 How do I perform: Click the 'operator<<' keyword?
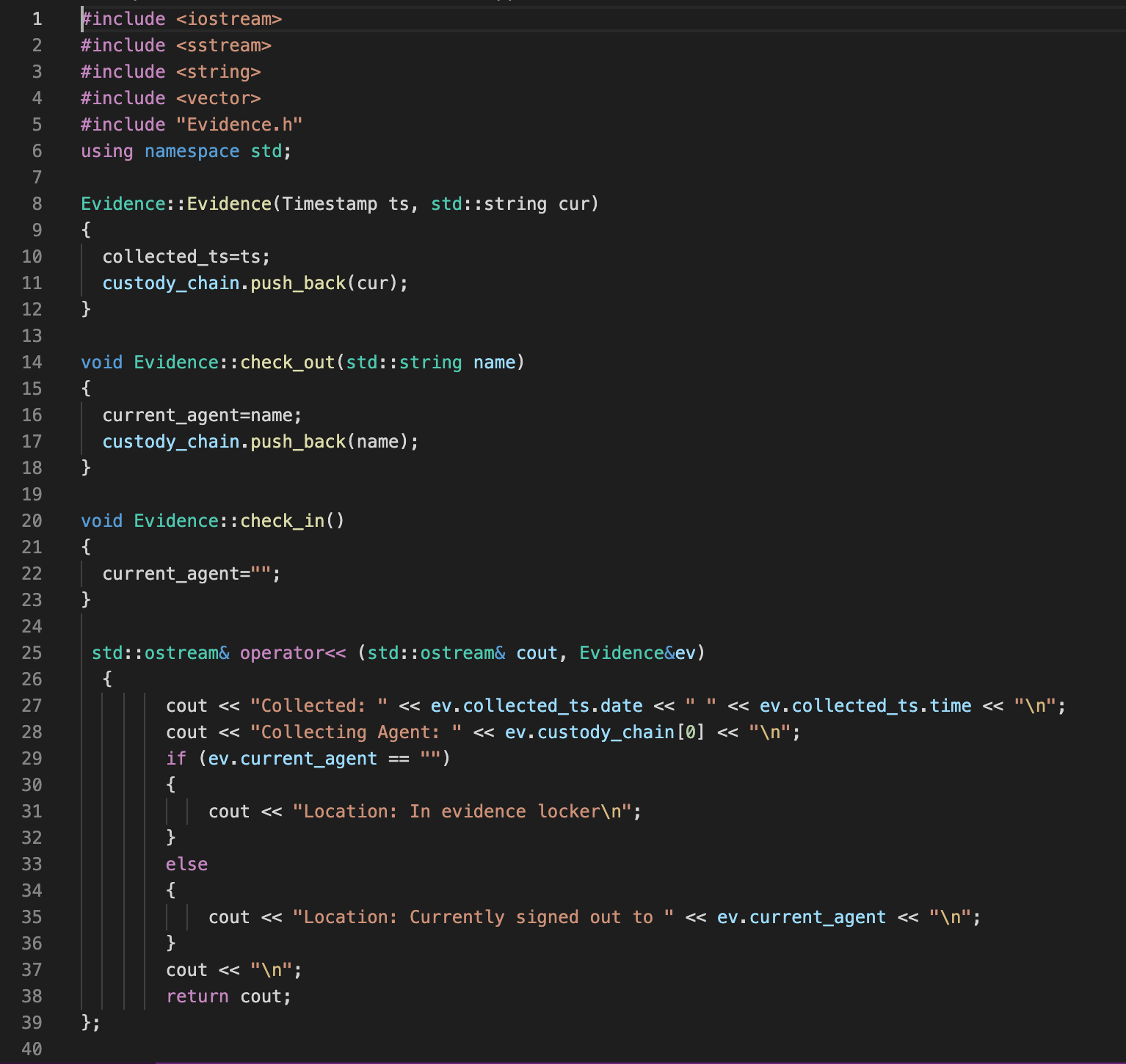293,653
